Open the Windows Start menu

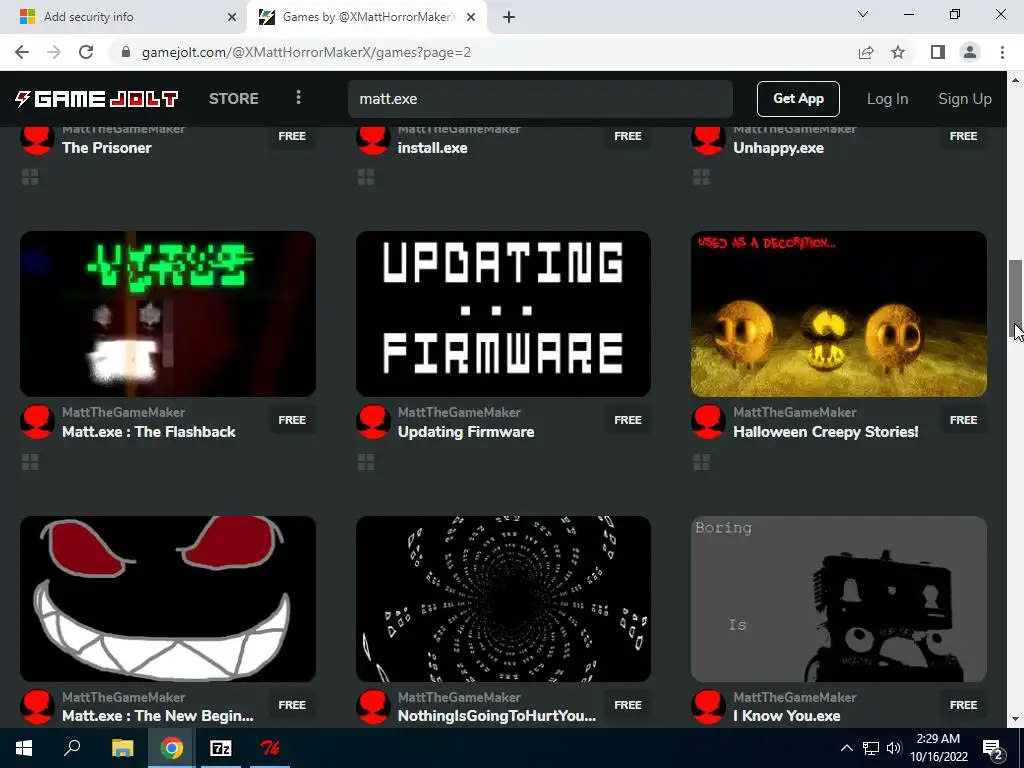click(x=24, y=748)
